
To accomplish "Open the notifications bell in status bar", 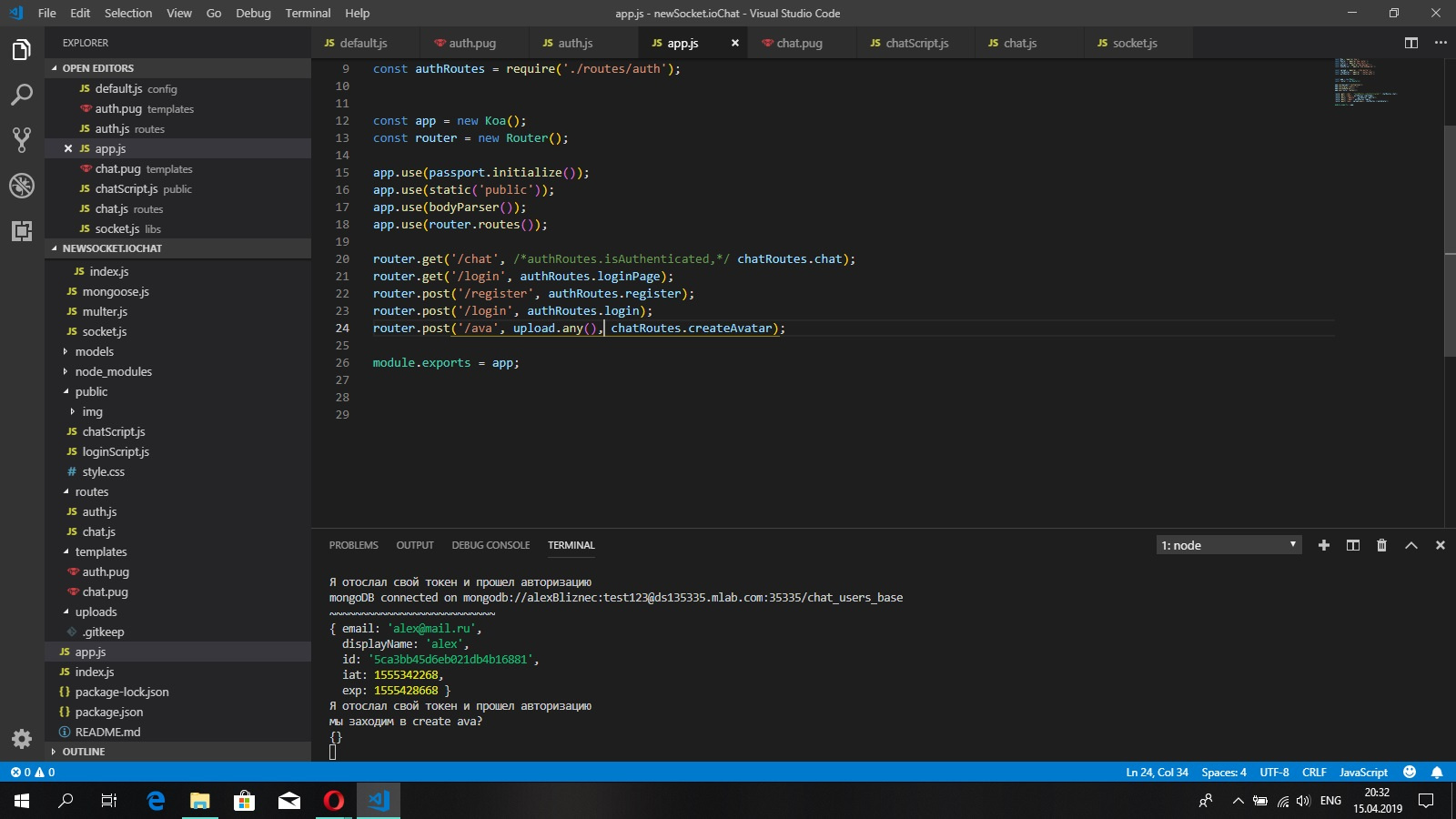I will (1437, 772).
